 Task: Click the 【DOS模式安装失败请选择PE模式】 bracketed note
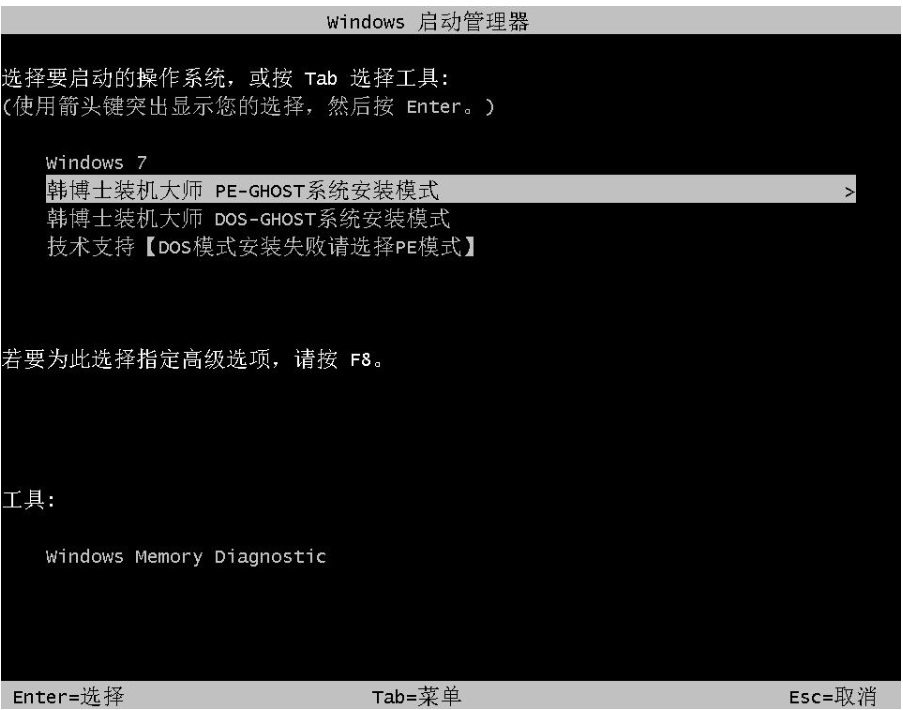coord(309,246)
